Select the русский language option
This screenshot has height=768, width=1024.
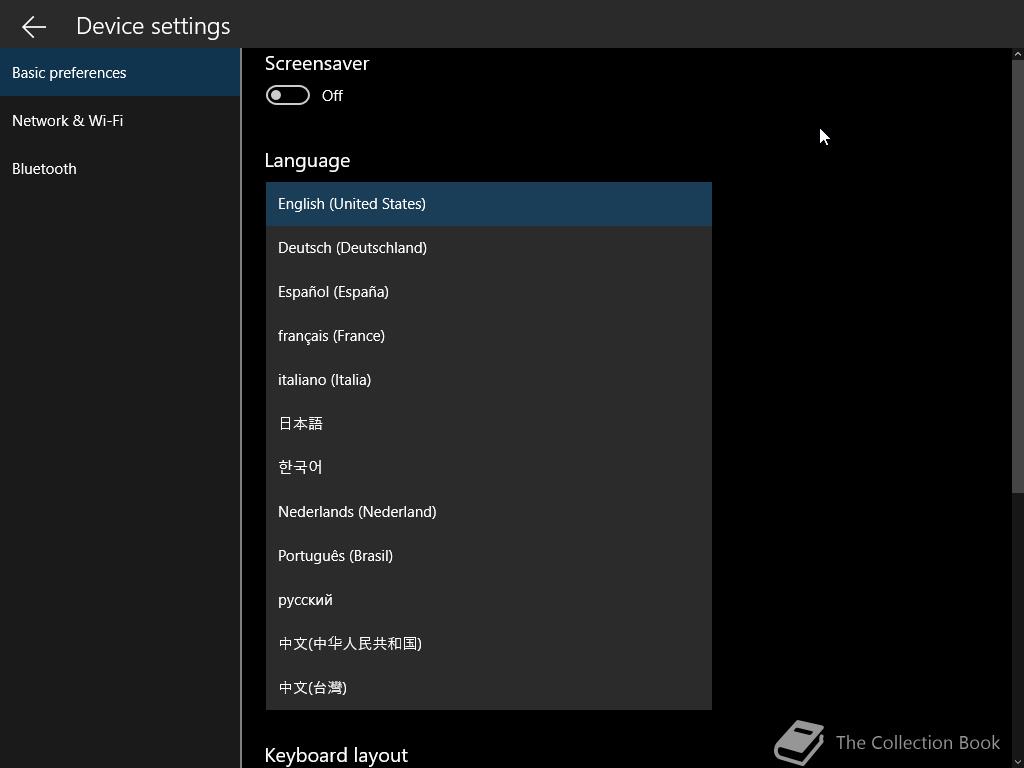pyautogui.click(x=488, y=600)
